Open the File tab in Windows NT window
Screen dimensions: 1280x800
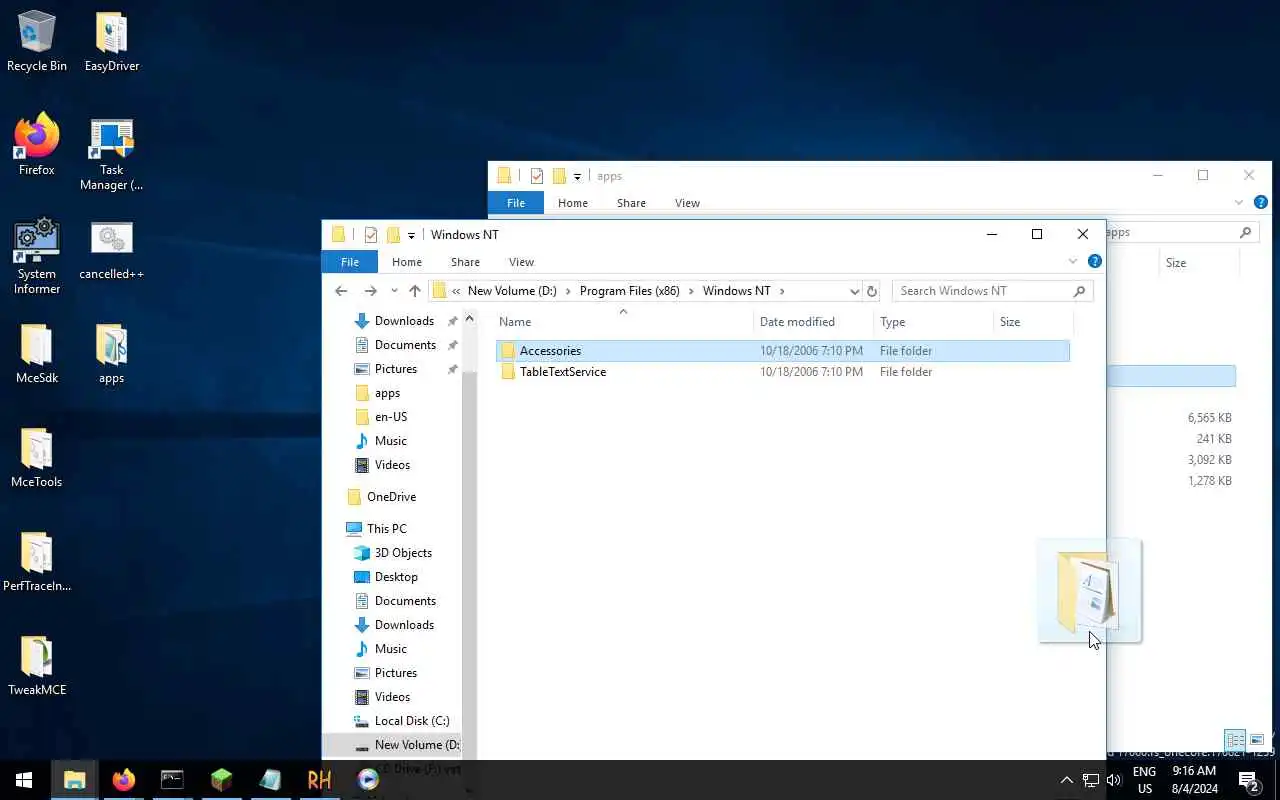click(349, 262)
